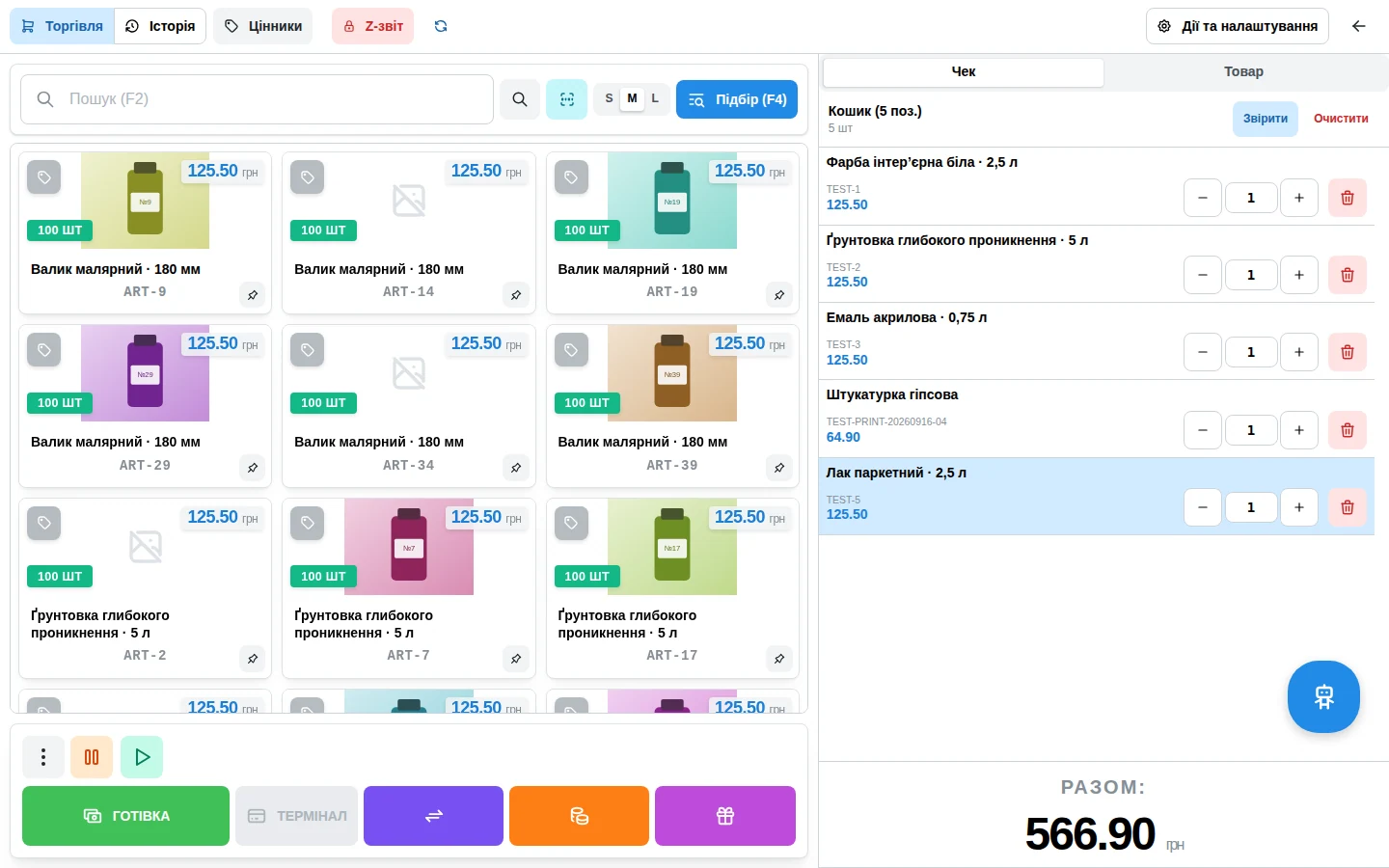Click price tag icon on ART-39 card
1389x868 pixels.
[571, 350]
